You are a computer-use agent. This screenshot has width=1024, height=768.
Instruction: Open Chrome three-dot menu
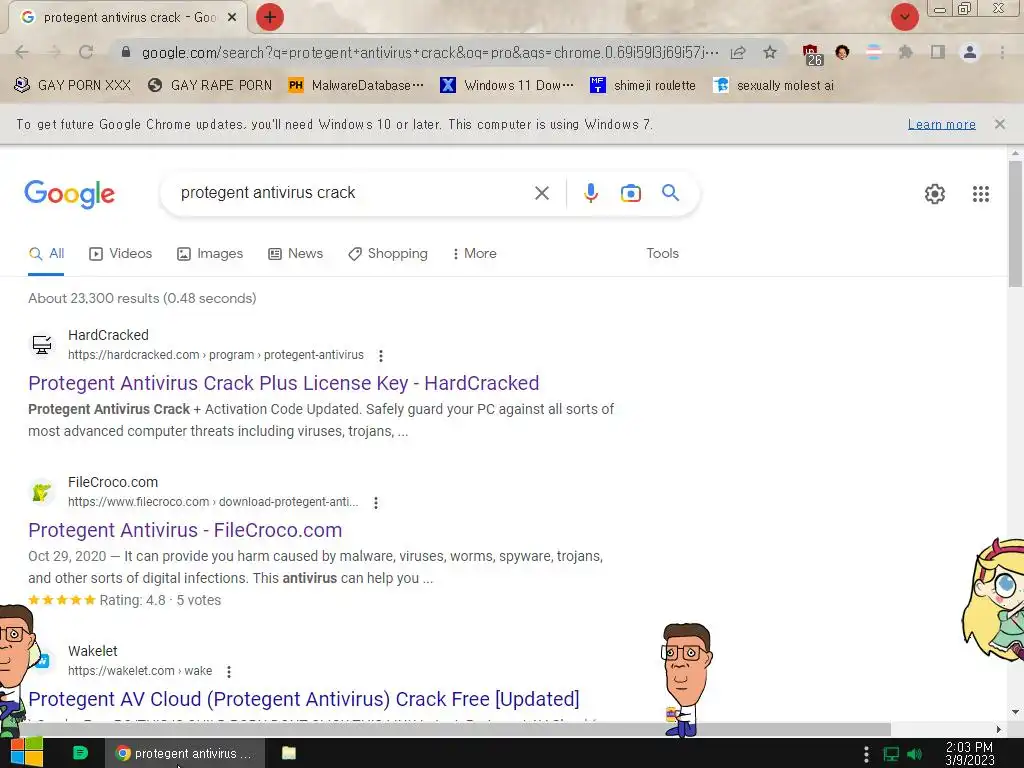(1002, 52)
